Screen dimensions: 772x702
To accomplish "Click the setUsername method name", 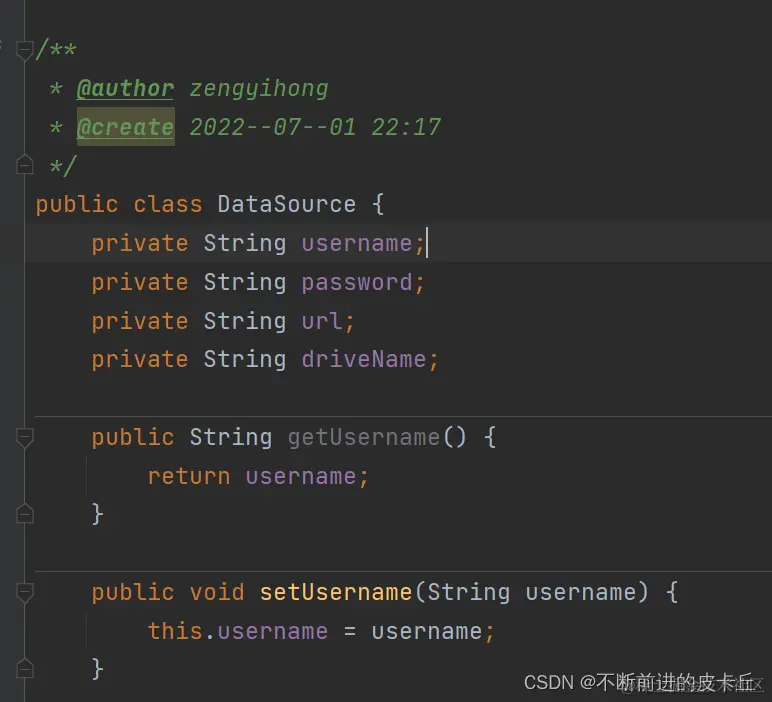I will pyautogui.click(x=335, y=591).
